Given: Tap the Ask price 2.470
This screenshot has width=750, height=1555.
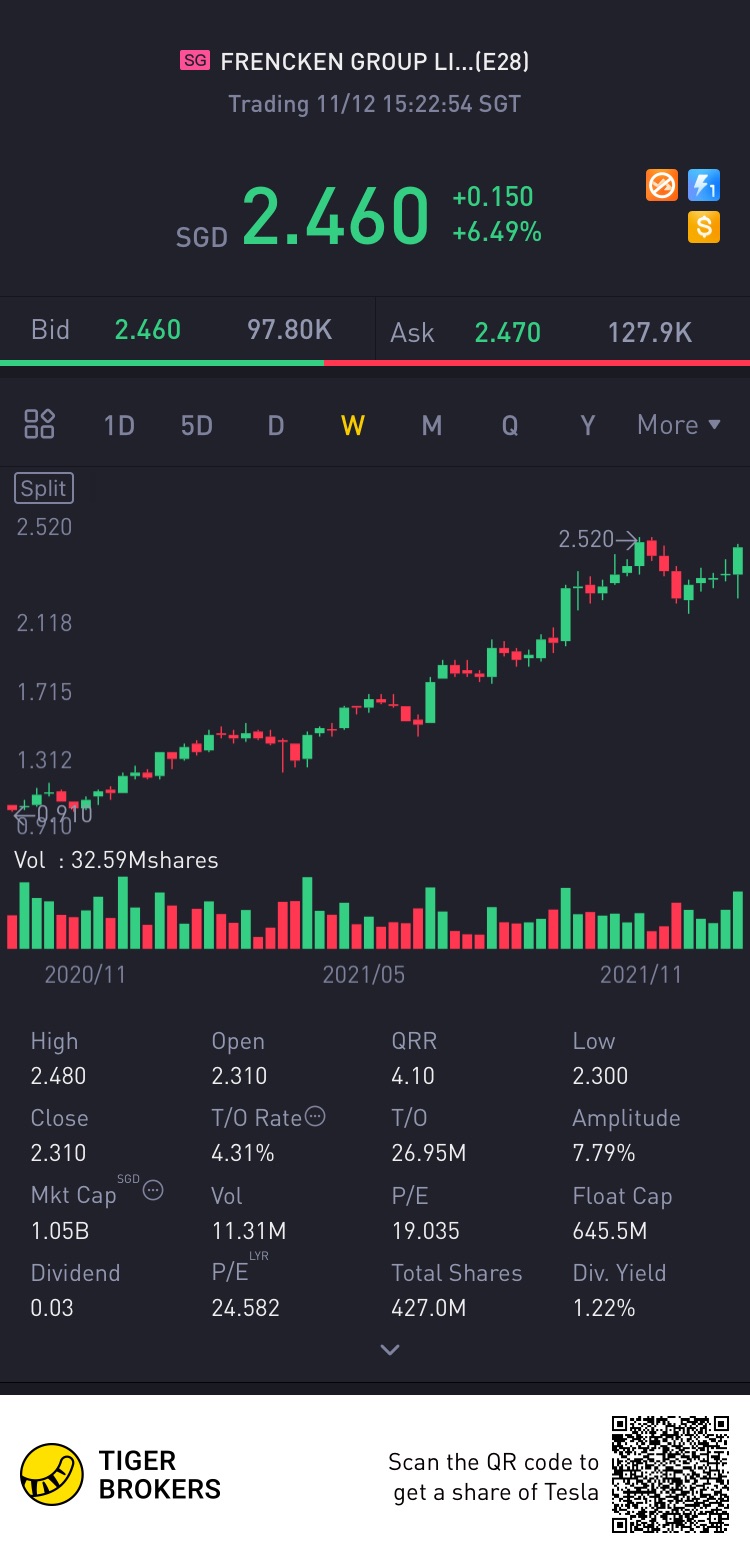Looking at the screenshot, I should click(508, 332).
